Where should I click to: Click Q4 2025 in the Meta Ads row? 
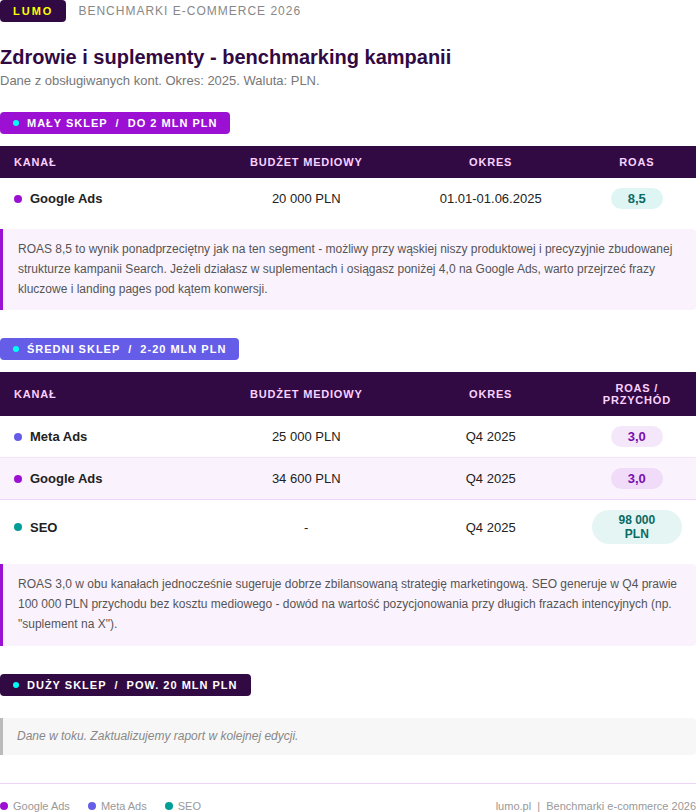point(490,437)
